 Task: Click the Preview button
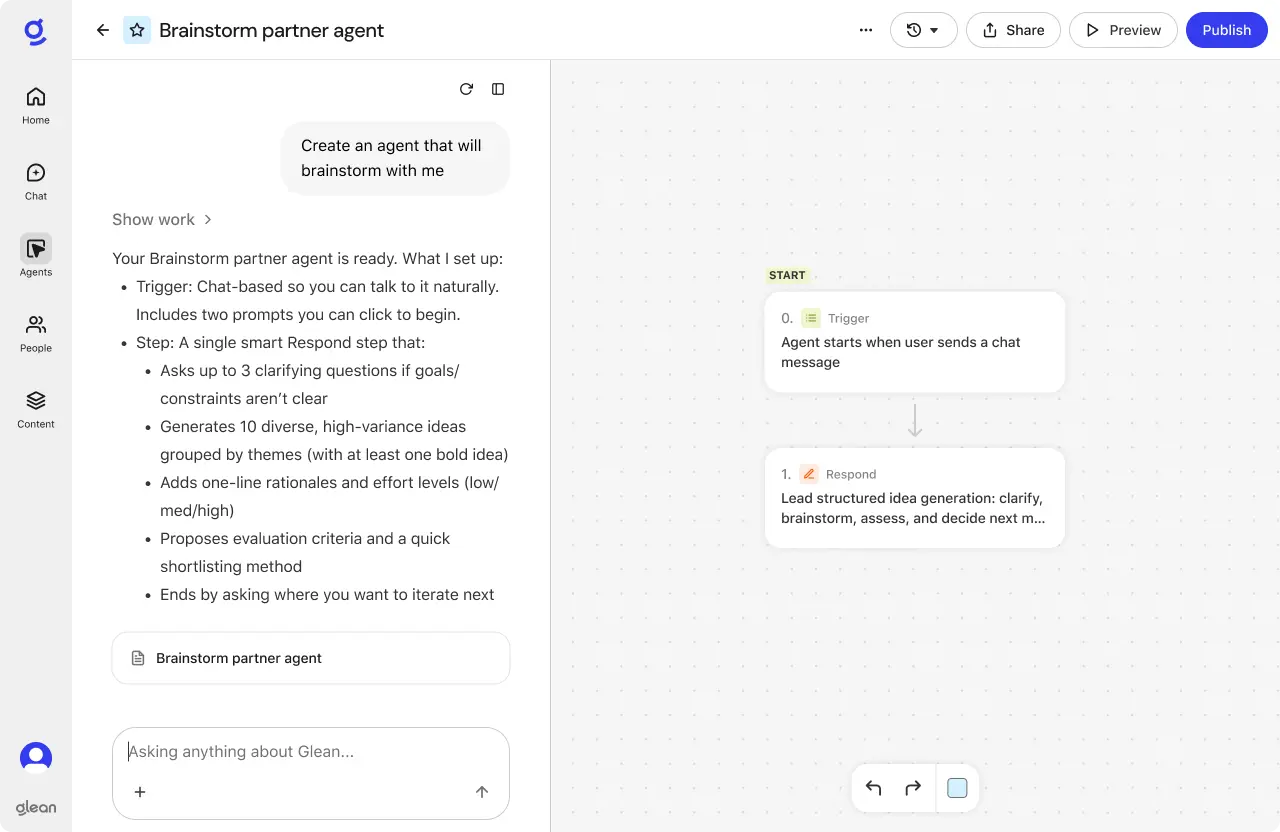tap(1123, 30)
